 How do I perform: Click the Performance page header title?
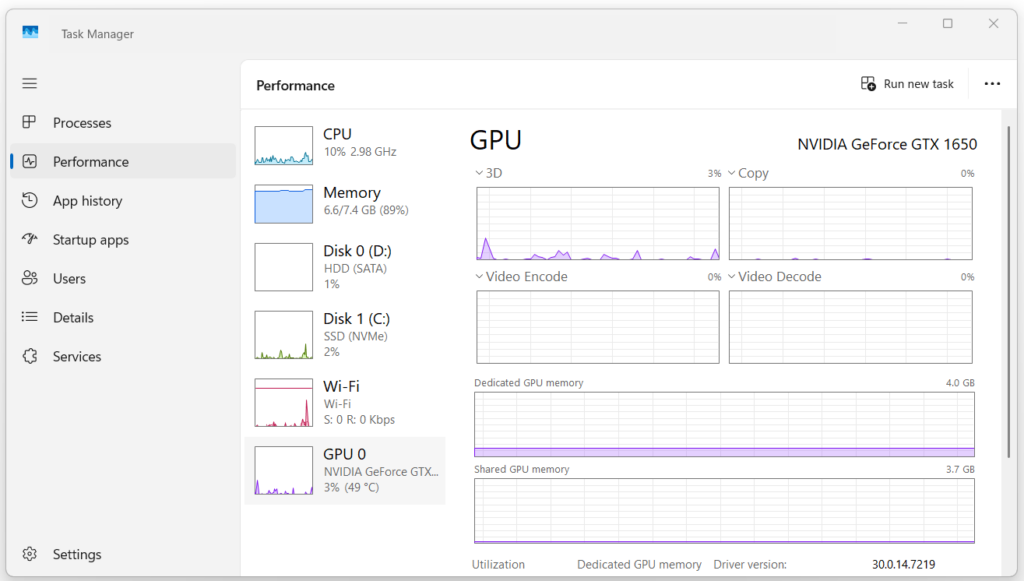pos(295,86)
